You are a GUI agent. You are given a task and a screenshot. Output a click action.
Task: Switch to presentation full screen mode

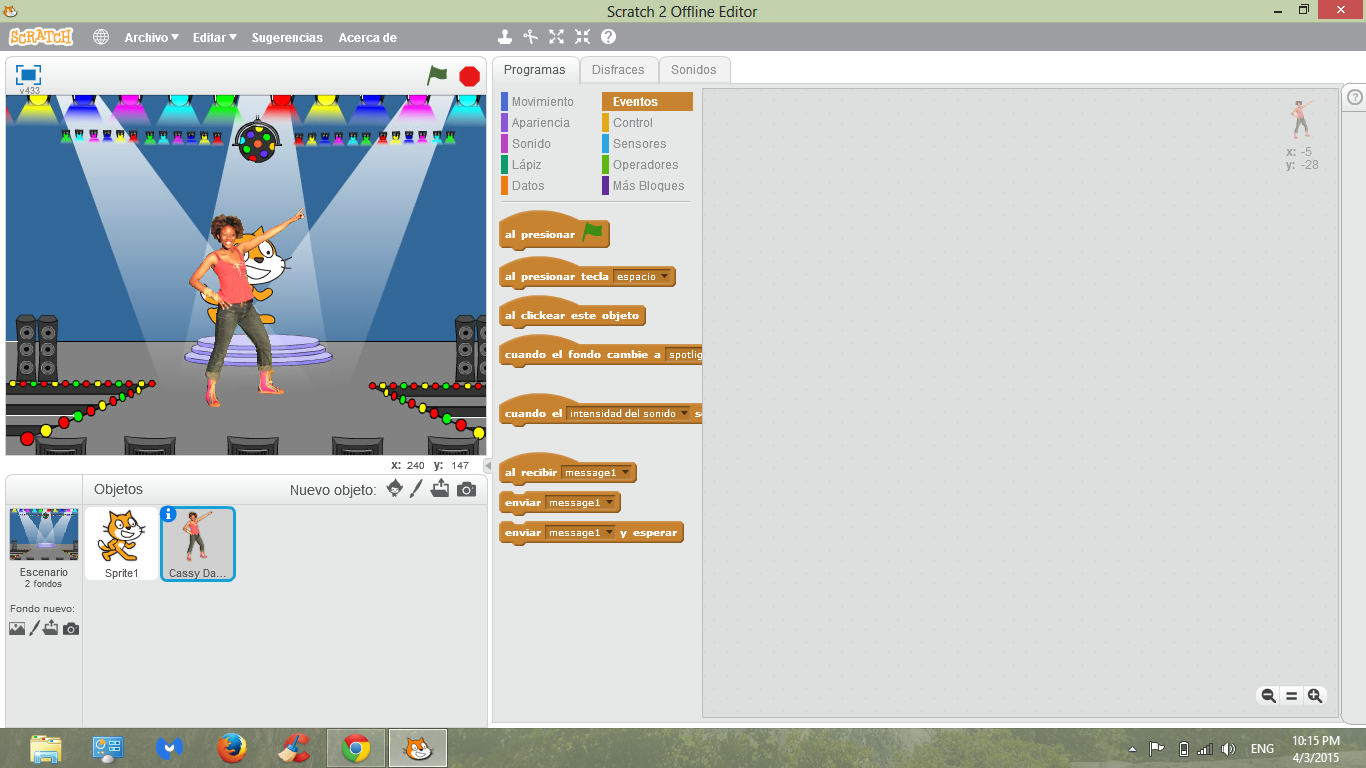pos(27,73)
